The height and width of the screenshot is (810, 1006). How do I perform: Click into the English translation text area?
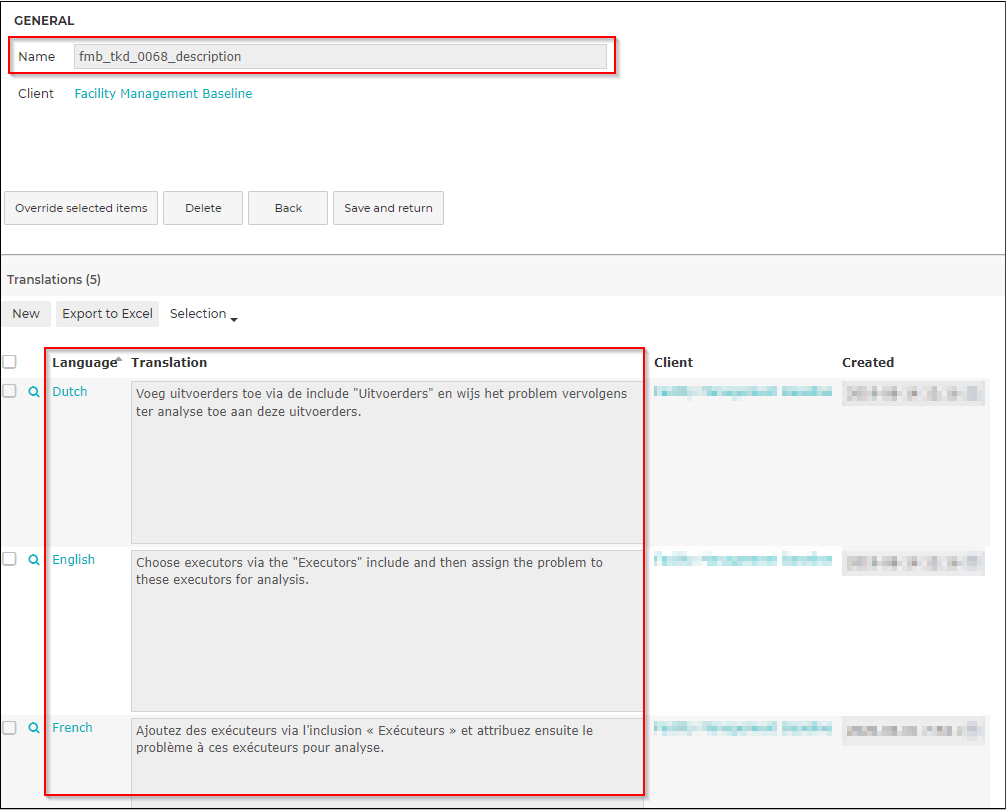point(388,631)
